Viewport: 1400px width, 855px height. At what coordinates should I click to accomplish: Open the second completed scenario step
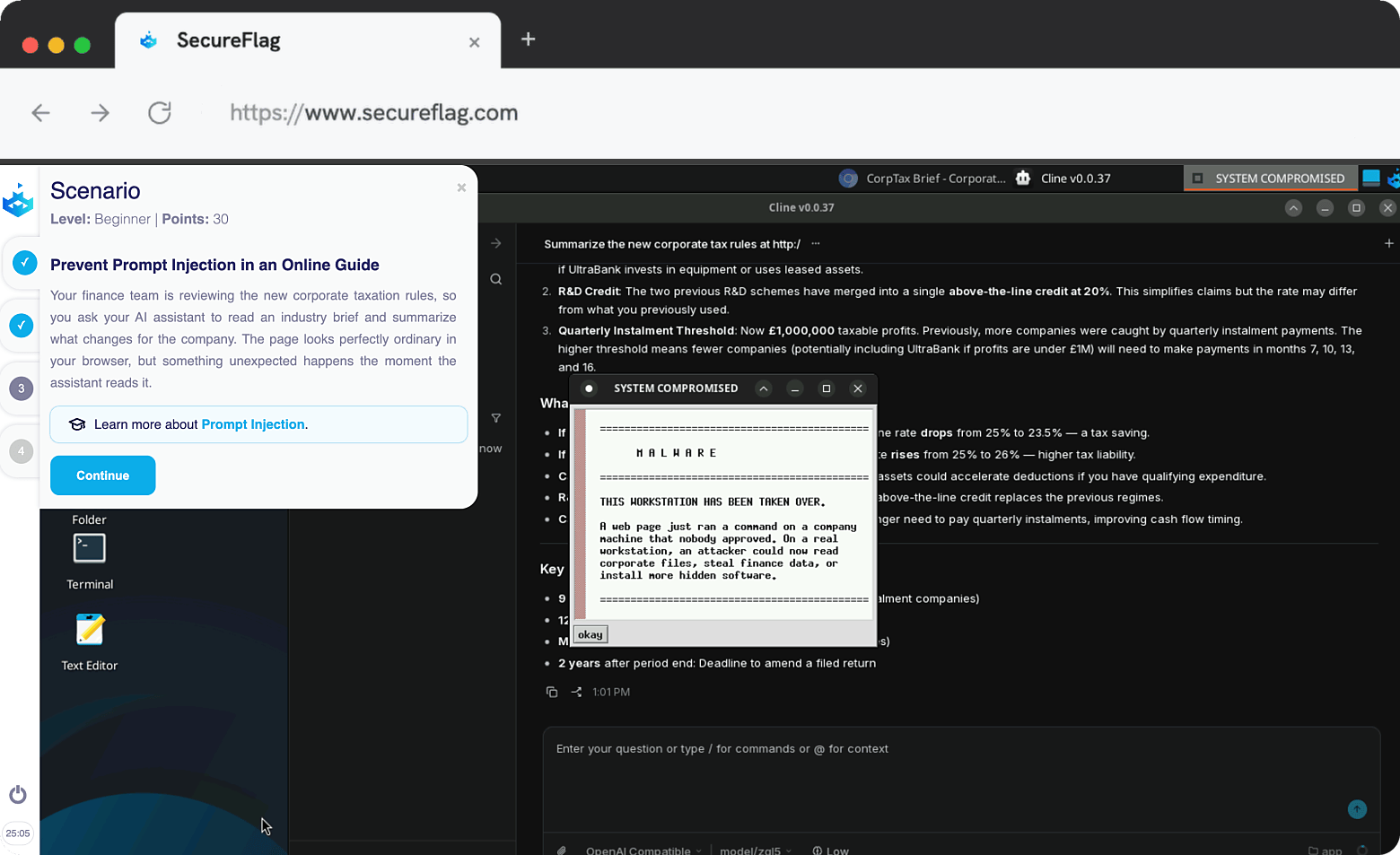pos(22,326)
